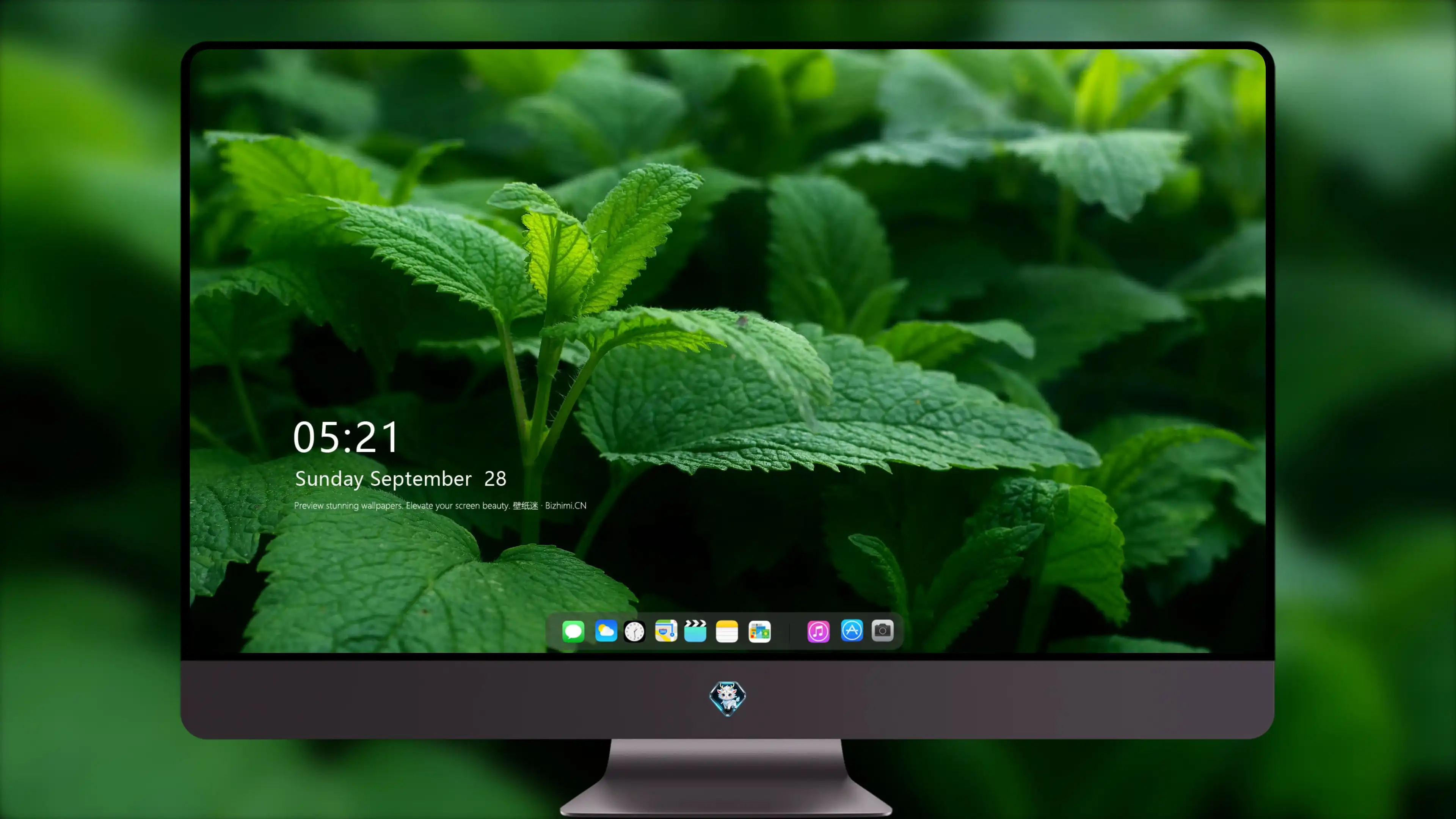Launch the Maps app from the dock

tap(666, 631)
